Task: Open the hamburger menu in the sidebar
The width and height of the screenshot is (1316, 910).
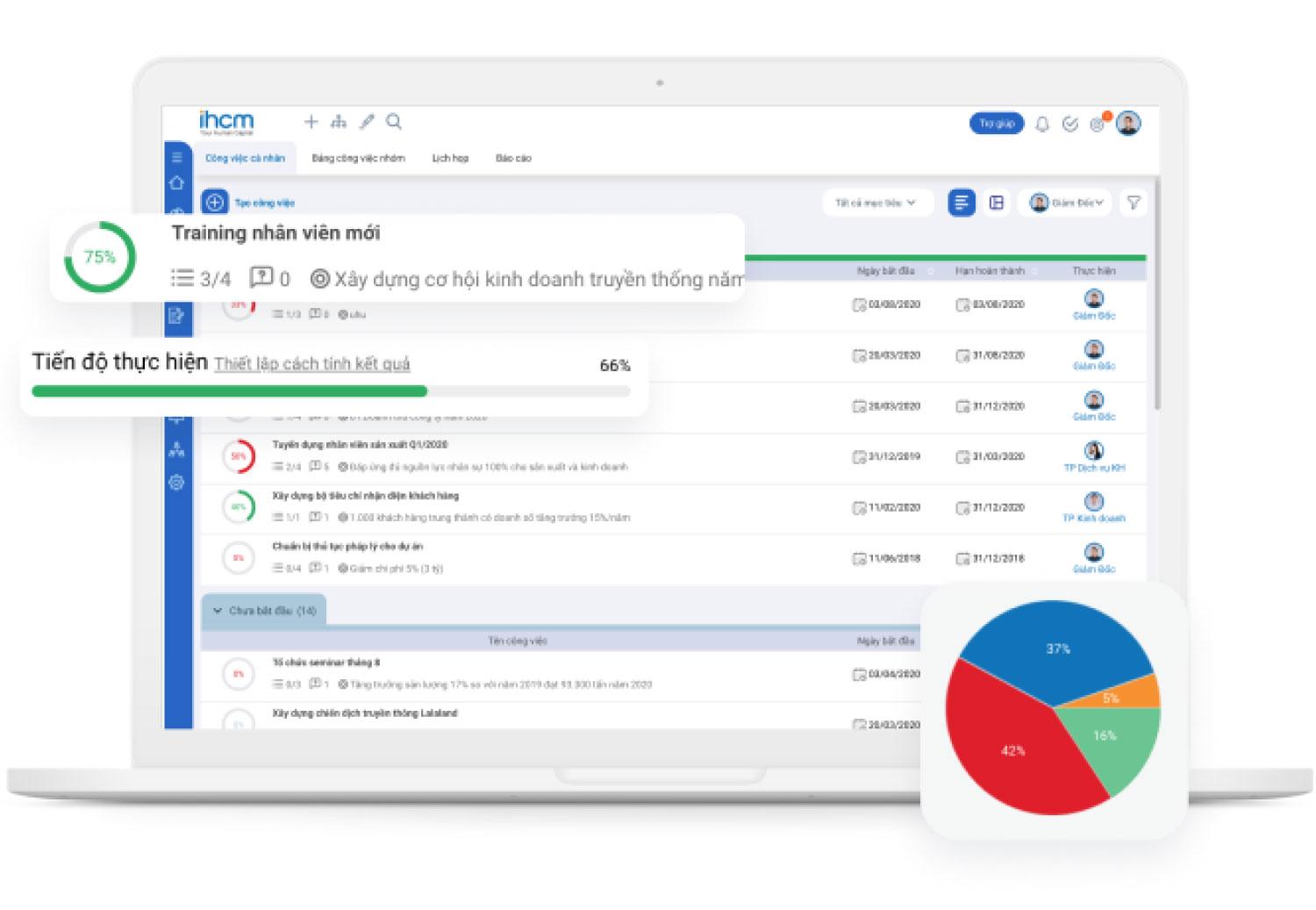Action: 177,157
